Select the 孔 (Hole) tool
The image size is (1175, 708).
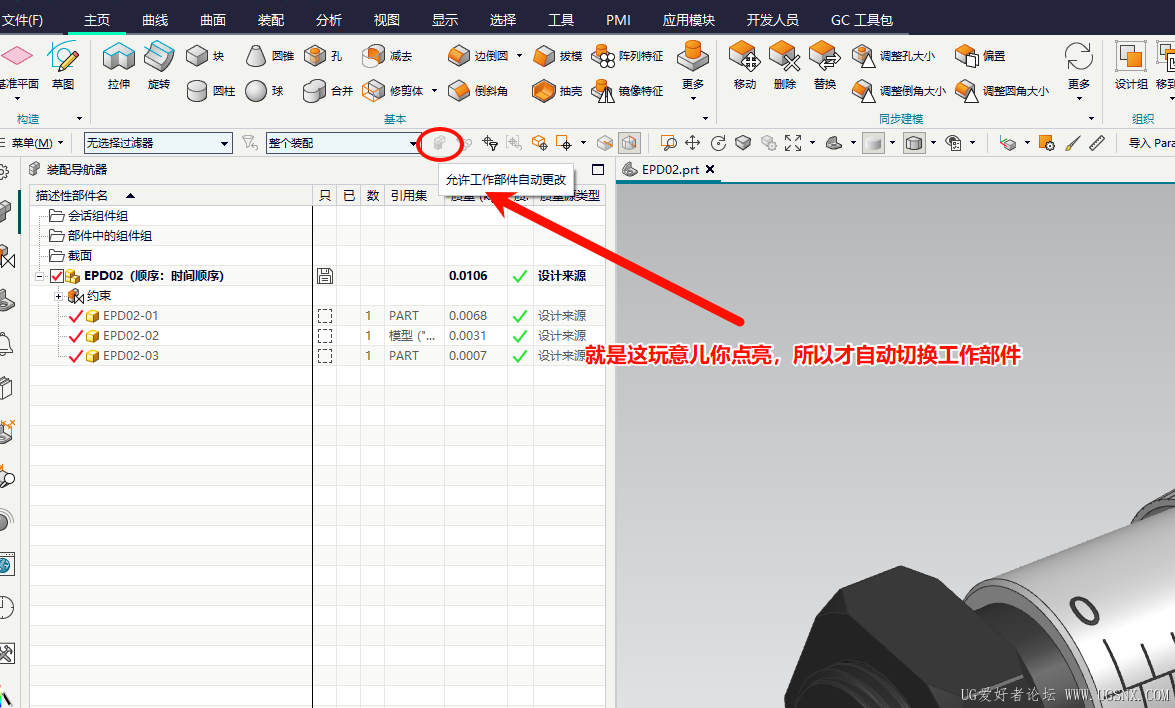click(x=323, y=55)
